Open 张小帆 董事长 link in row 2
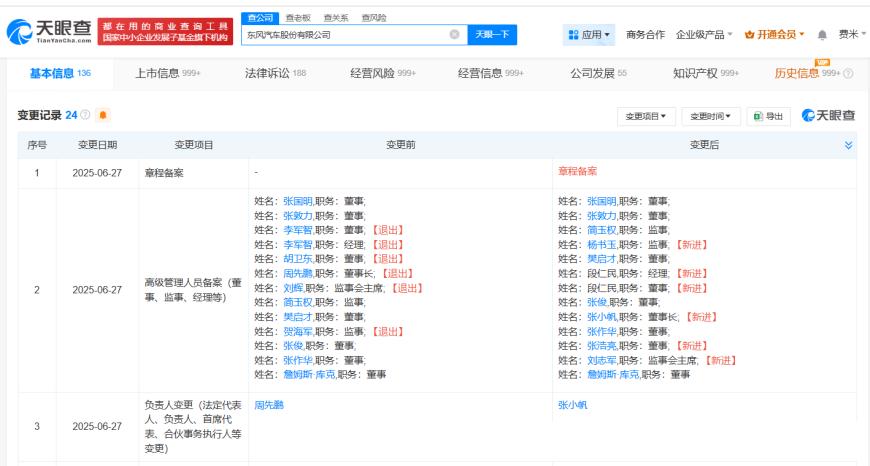This screenshot has height=466, width=870. (601, 317)
